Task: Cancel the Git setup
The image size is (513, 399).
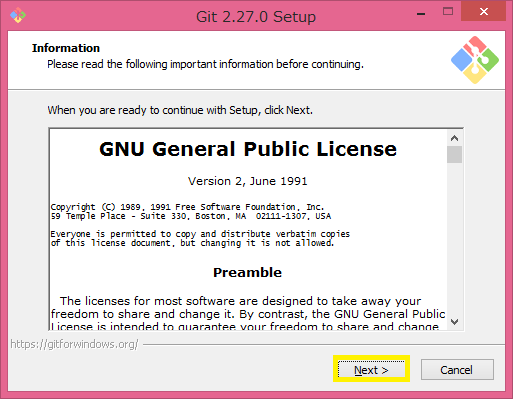Action: click(x=457, y=370)
